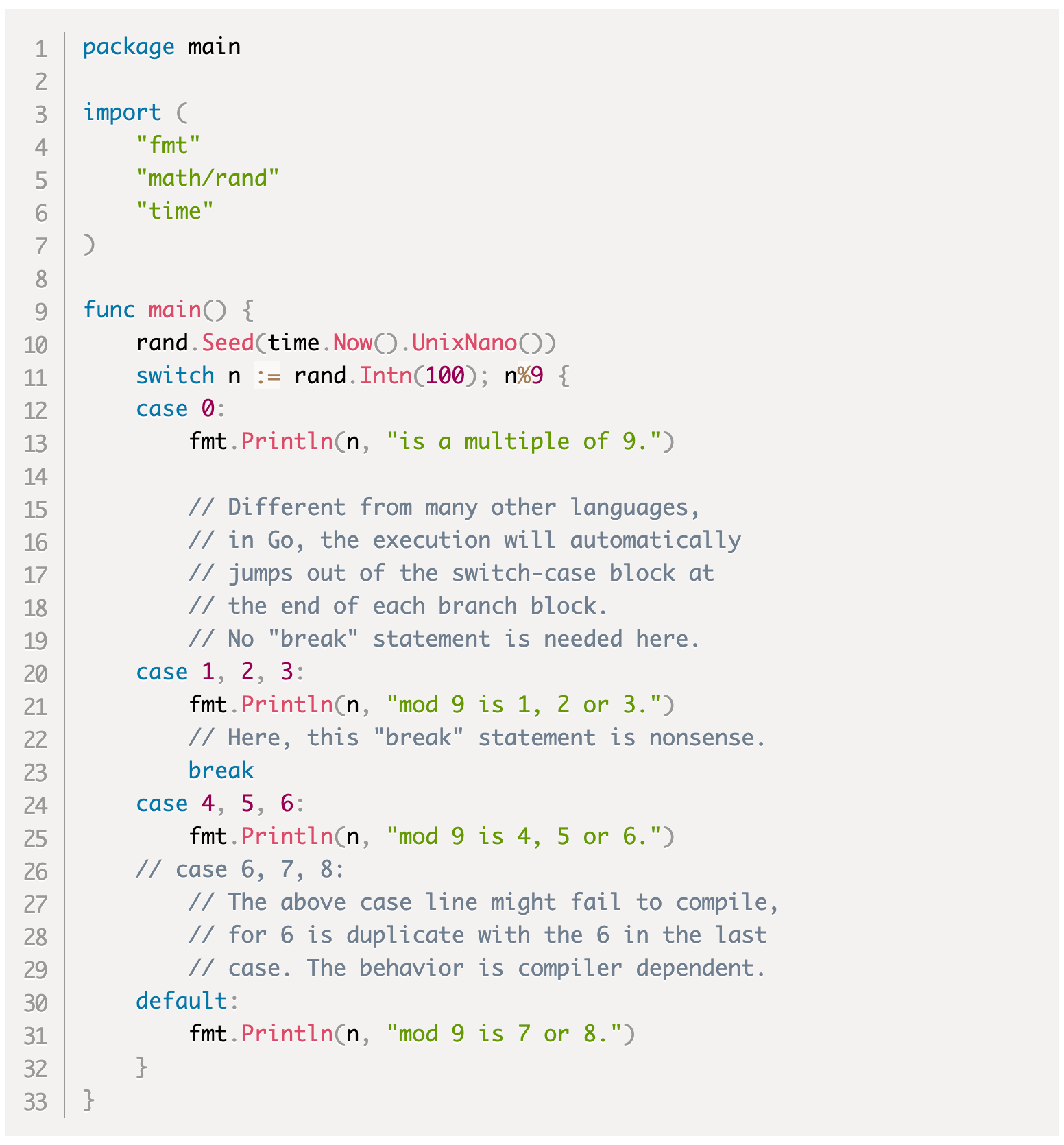Click the "Intn" method name

[385, 376]
